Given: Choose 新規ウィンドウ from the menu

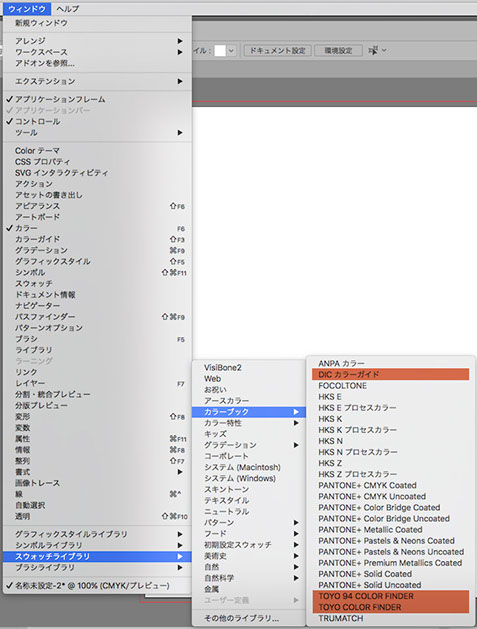Looking at the screenshot, I should click(x=97, y=23).
